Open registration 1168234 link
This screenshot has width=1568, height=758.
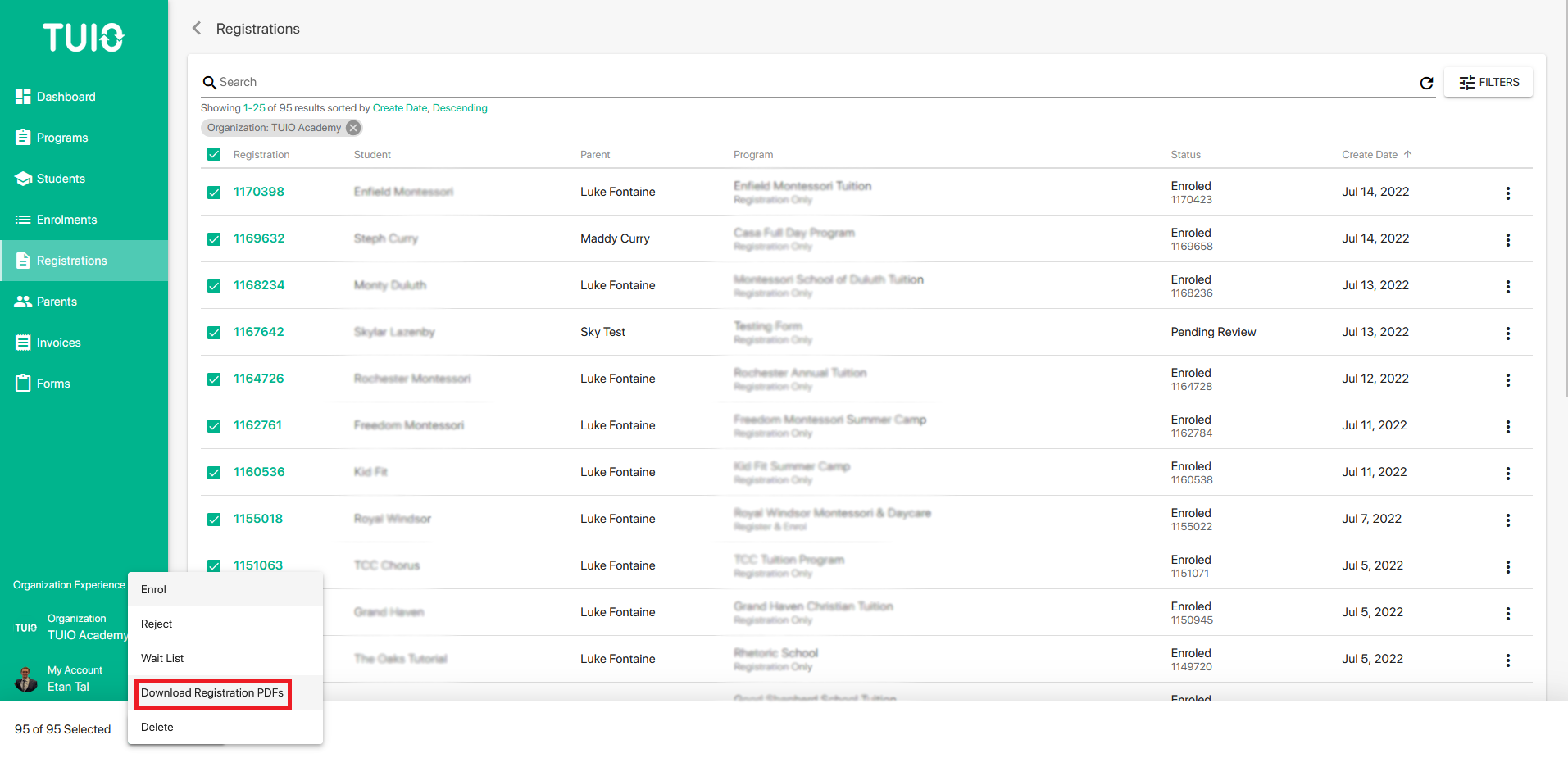click(259, 285)
